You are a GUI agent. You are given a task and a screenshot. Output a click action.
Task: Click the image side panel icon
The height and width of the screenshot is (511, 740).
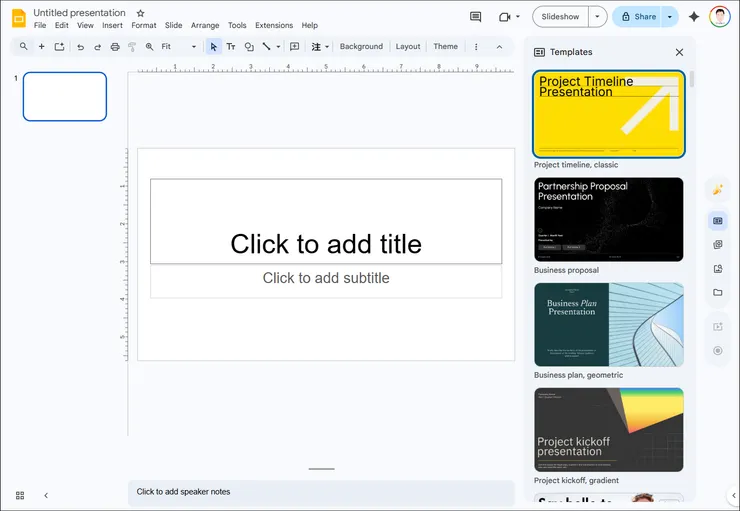click(x=717, y=268)
